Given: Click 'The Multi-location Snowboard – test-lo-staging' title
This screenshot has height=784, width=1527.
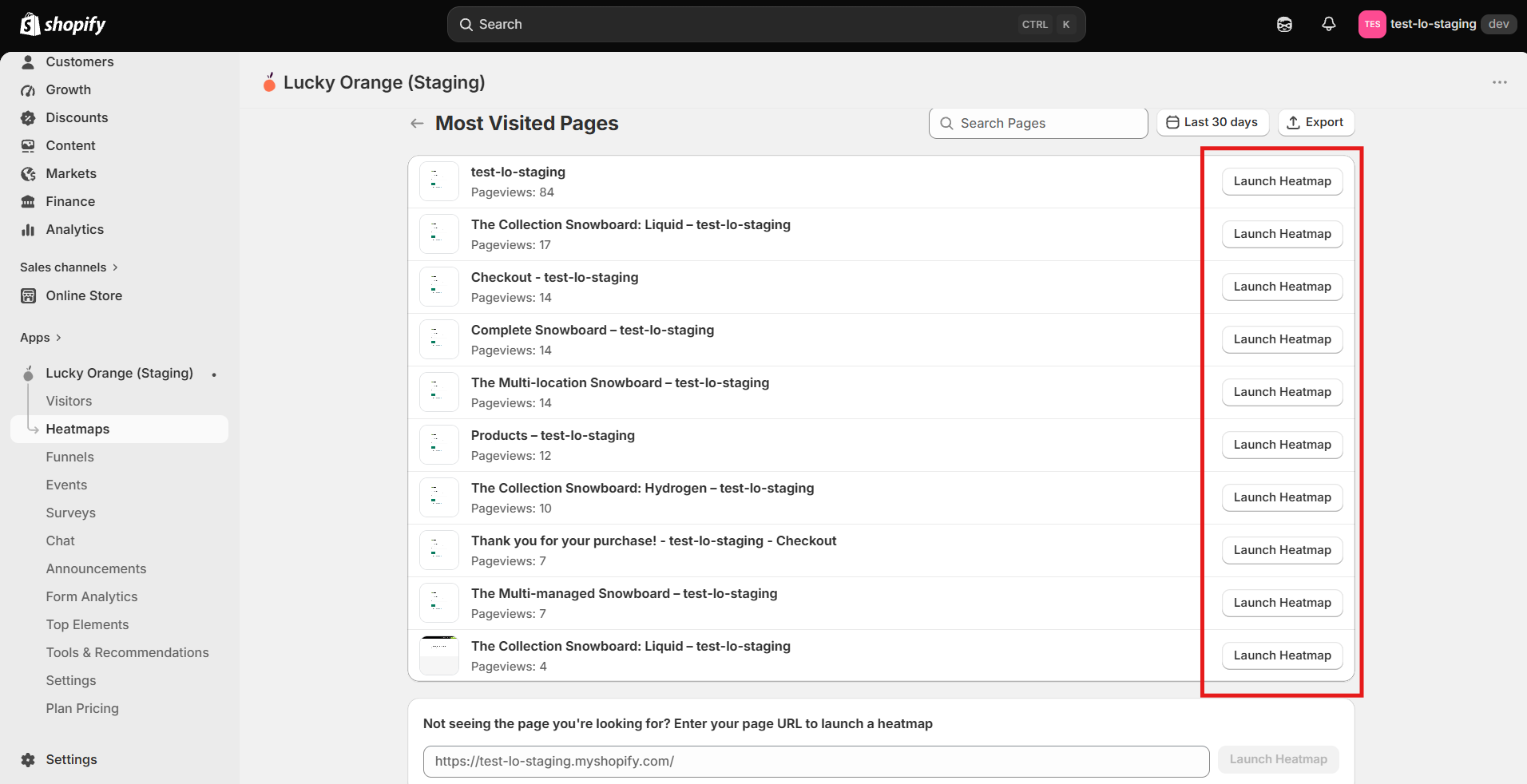Looking at the screenshot, I should [620, 382].
